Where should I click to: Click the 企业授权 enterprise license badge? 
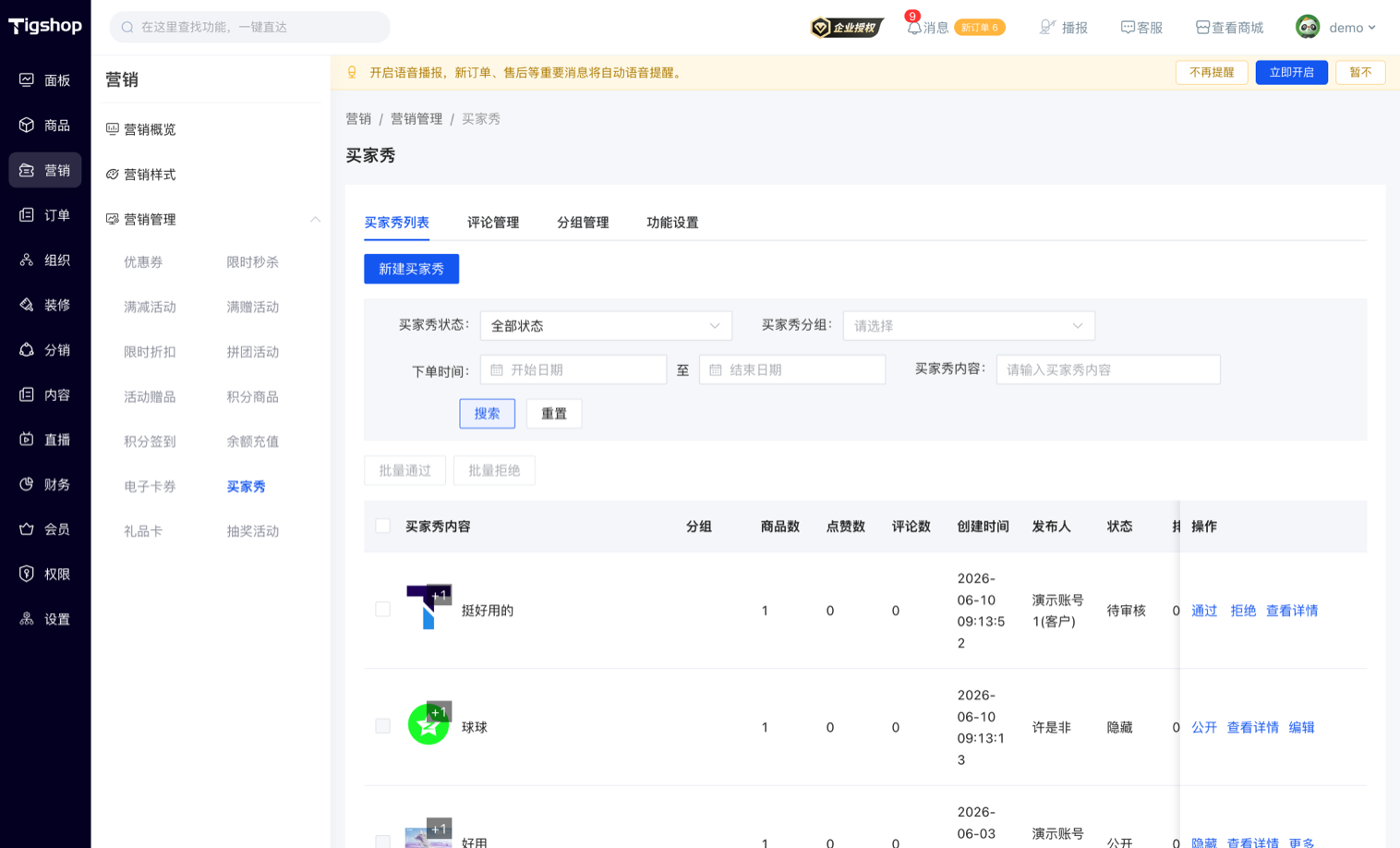pos(847,28)
